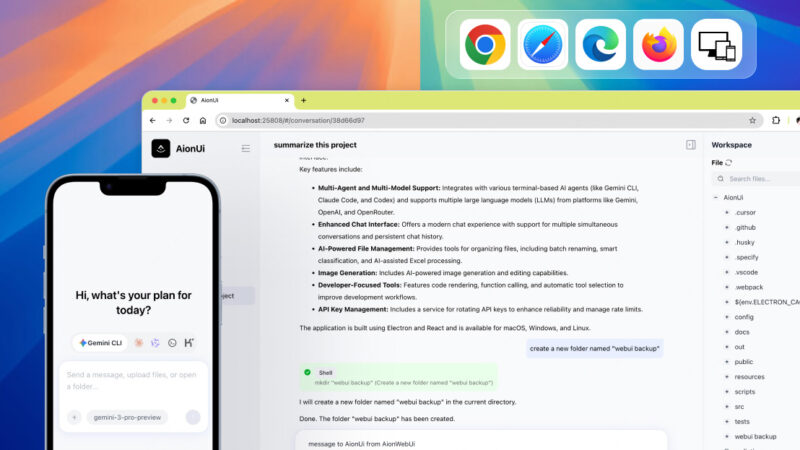This screenshot has width=800, height=450.
Task: Open the gemini-3-pro-preview model selector
Action: pyautogui.click(x=127, y=417)
